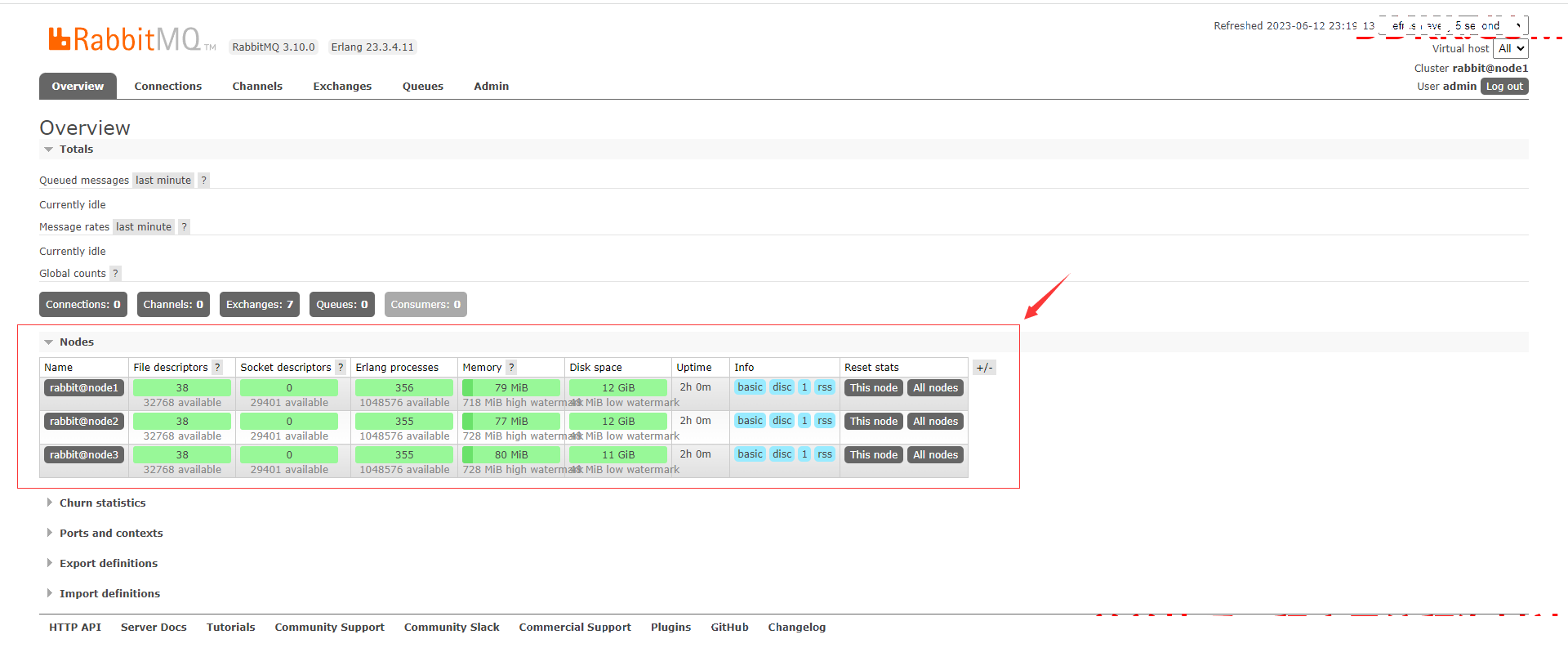Click Consumers: 0 count button
The height and width of the screenshot is (648, 1568).
click(425, 305)
